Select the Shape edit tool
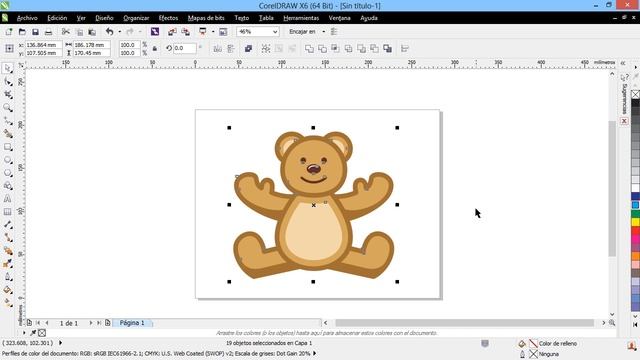This screenshot has height=360, width=640. (x=8, y=82)
